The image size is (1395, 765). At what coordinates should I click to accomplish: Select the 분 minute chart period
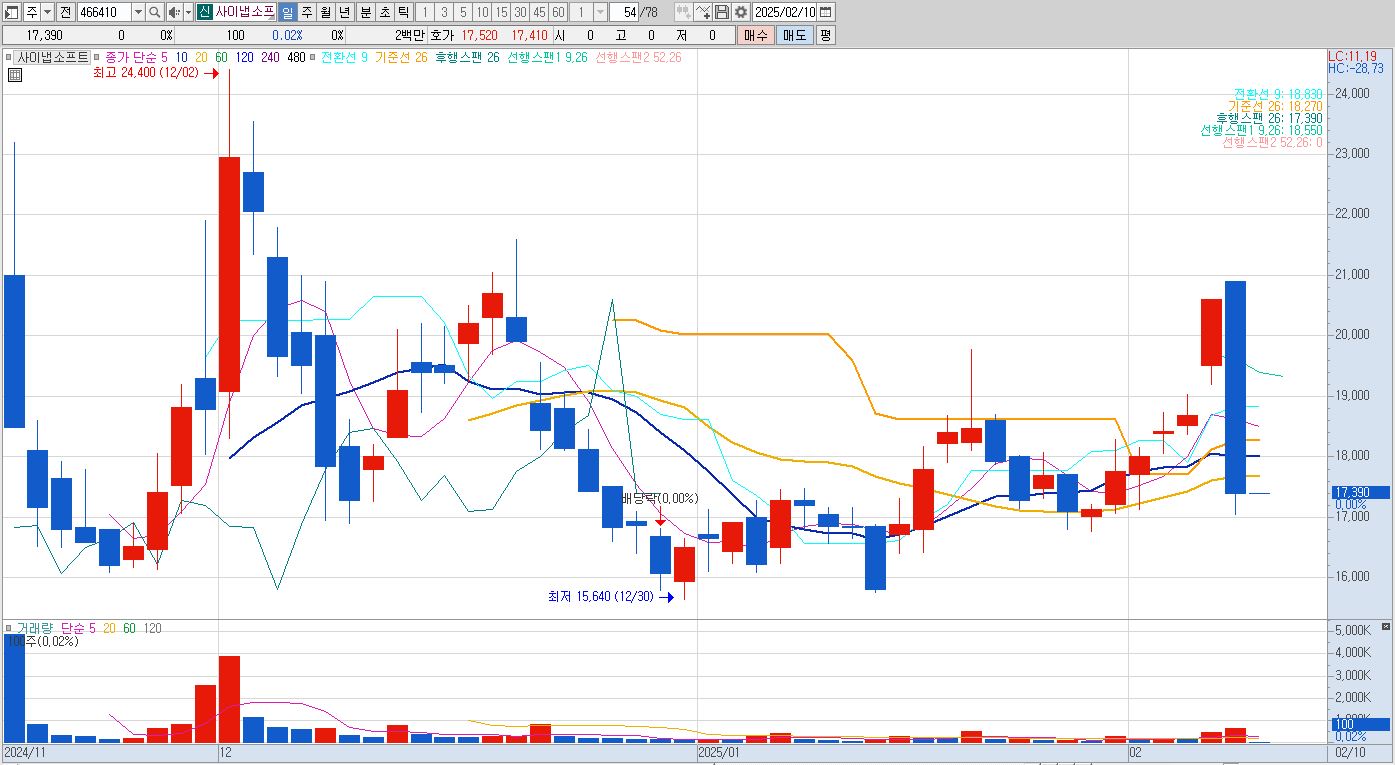coord(364,12)
